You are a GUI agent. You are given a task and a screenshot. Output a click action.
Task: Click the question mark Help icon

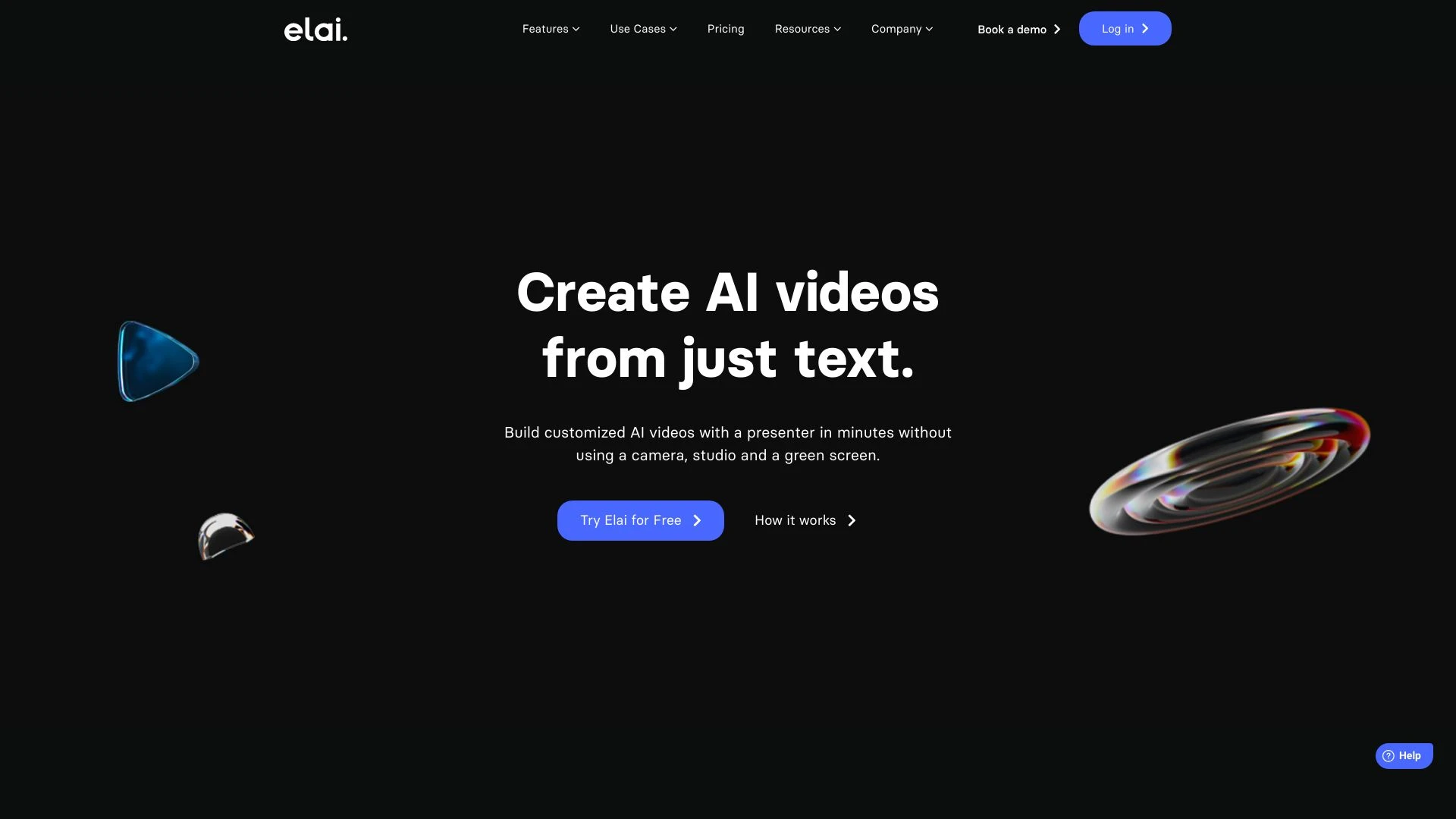point(1387,756)
